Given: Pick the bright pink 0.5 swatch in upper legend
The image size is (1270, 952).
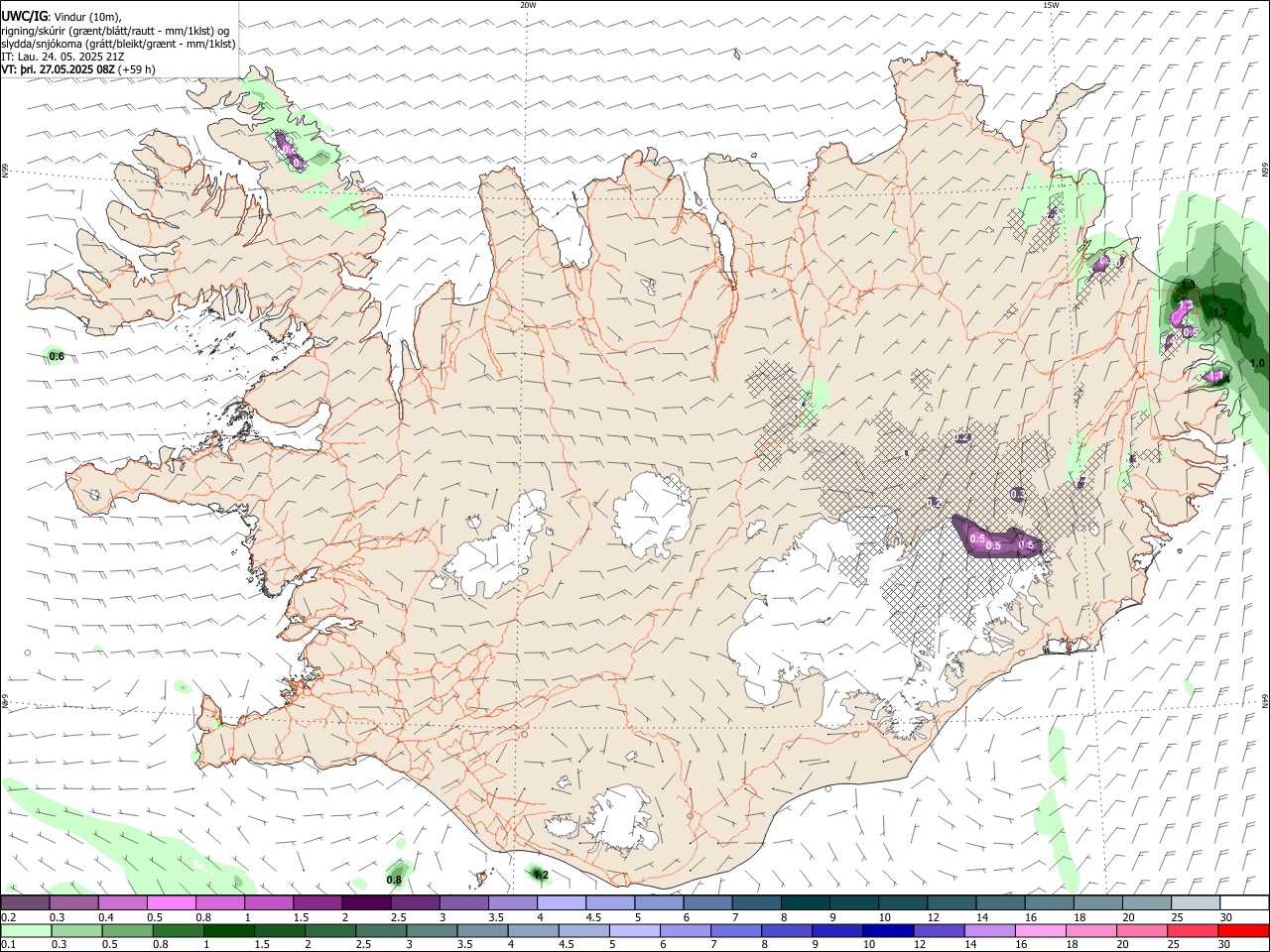Looking at the screenshot, I should point(171,903).
